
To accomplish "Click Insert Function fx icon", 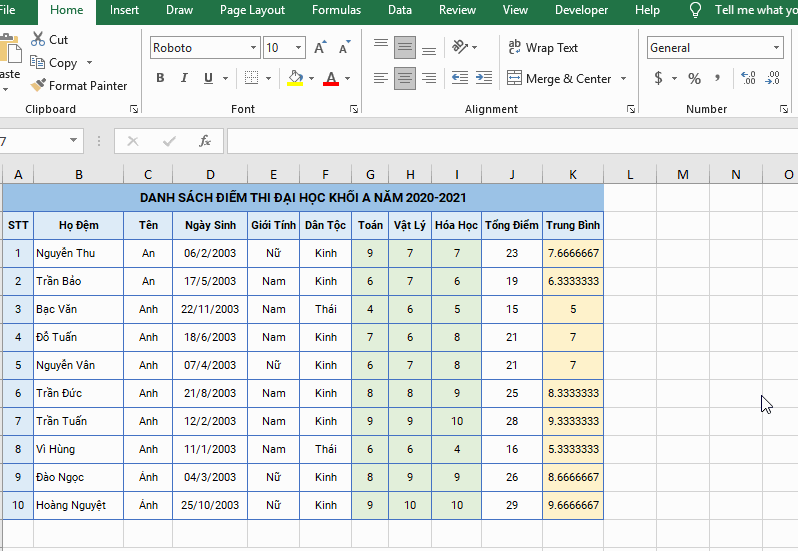I will coord(205,141).
